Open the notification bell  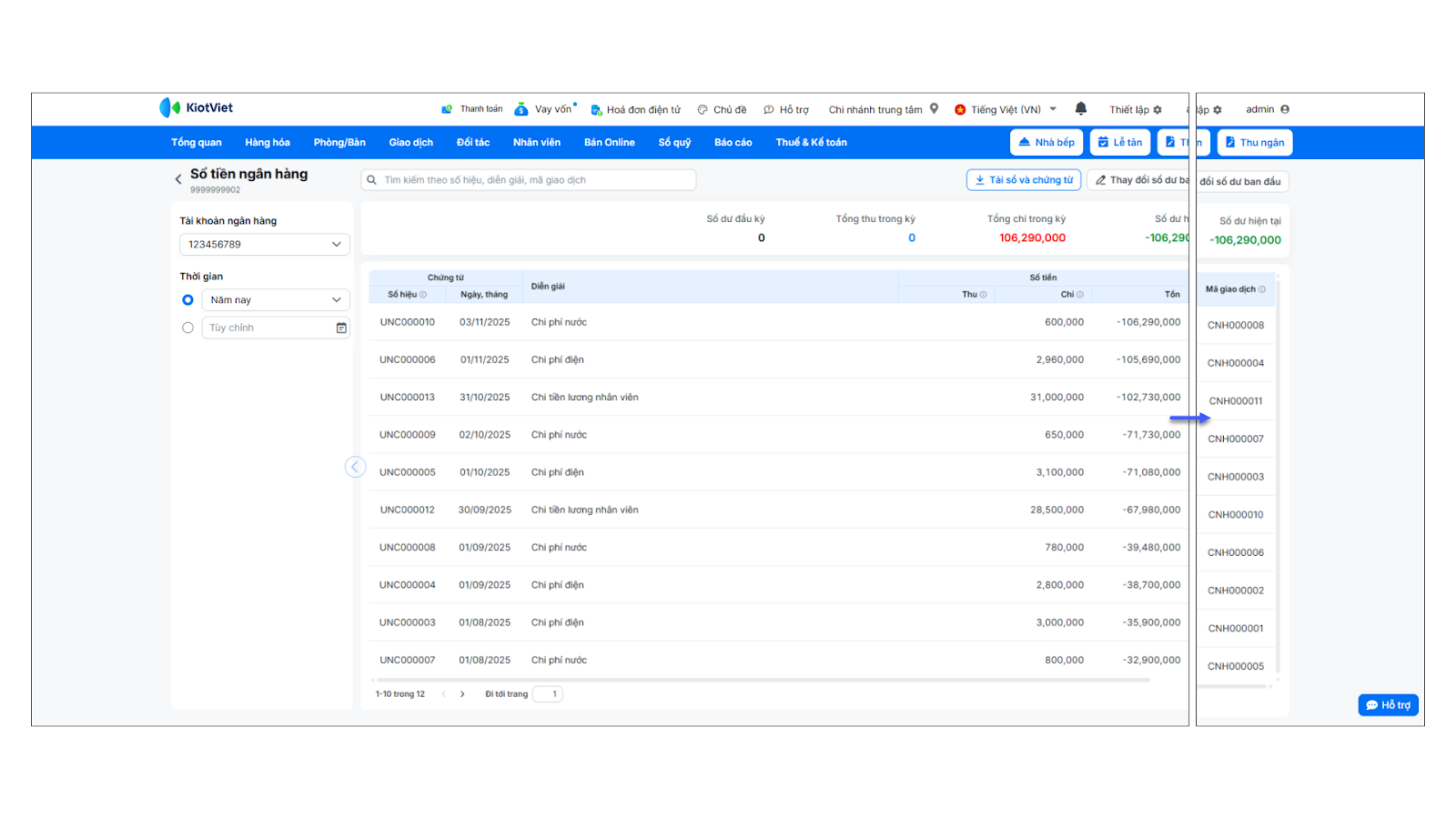pos(1081,108)
